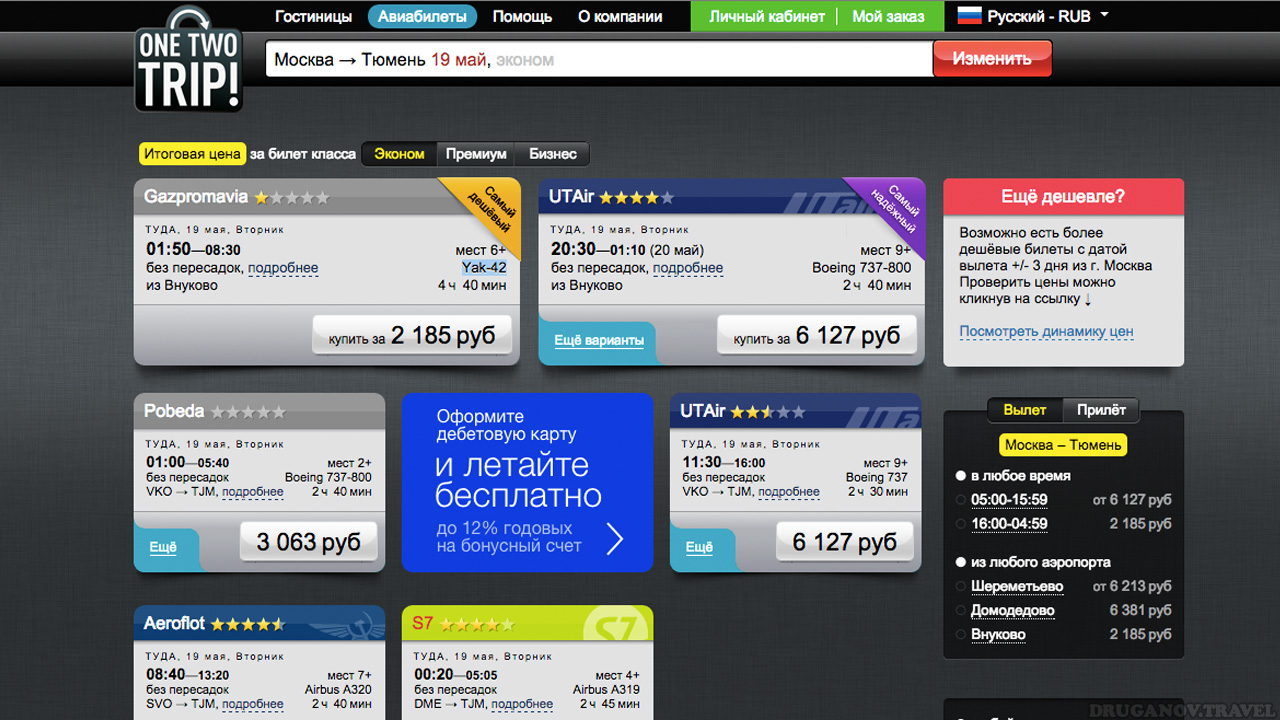Select the Авиабилеты menu tab
The image size is (1280, 720).
pyautogui.click(x=422, y=16)
